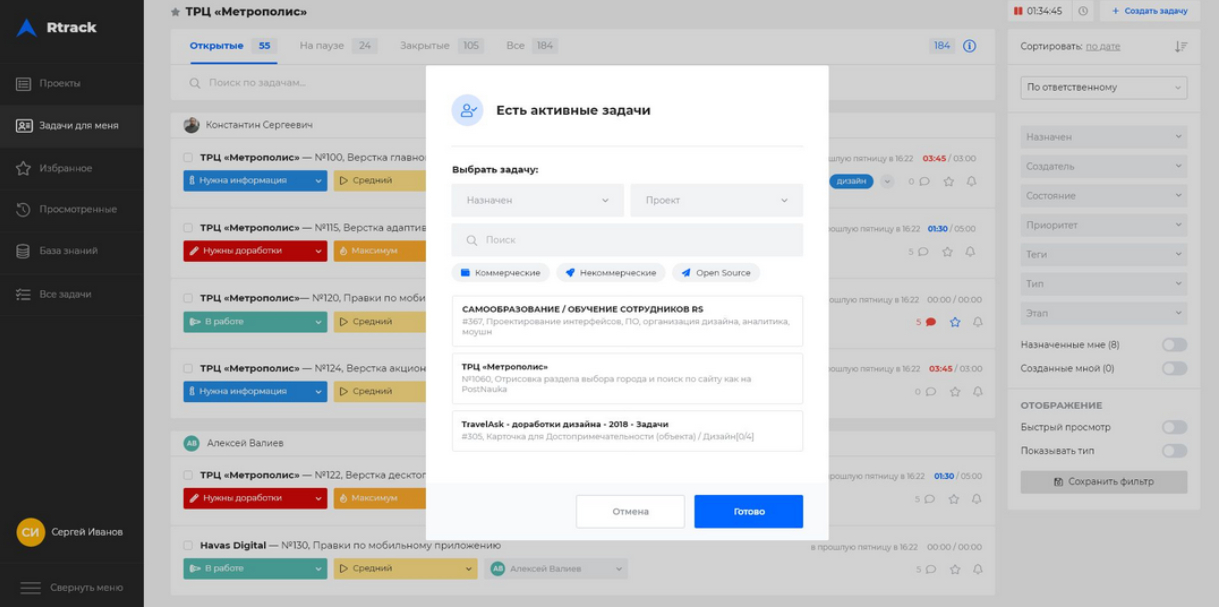Click the Готово button
1219x607 pixels.
[x=749, y=511]
